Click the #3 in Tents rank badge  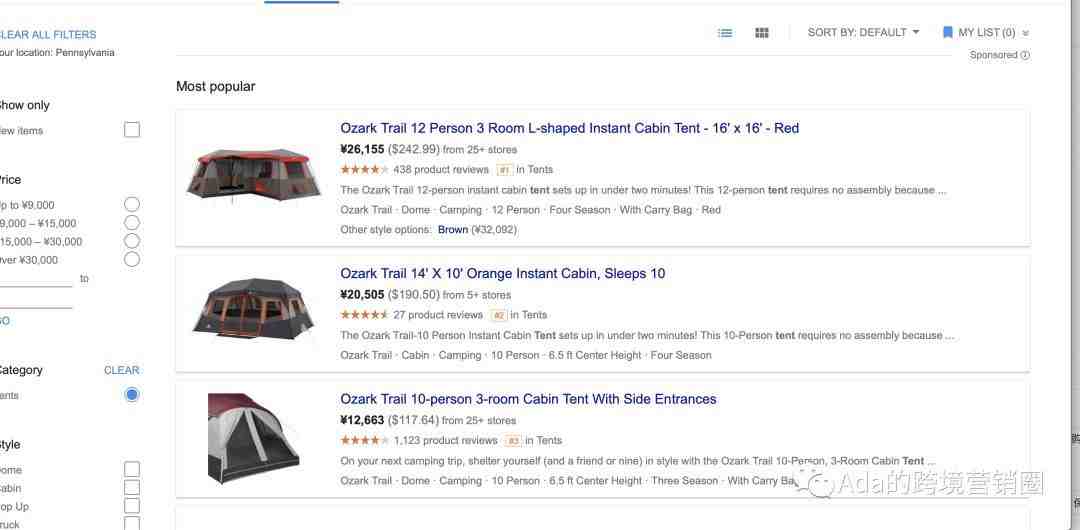(x=513, y=440)
